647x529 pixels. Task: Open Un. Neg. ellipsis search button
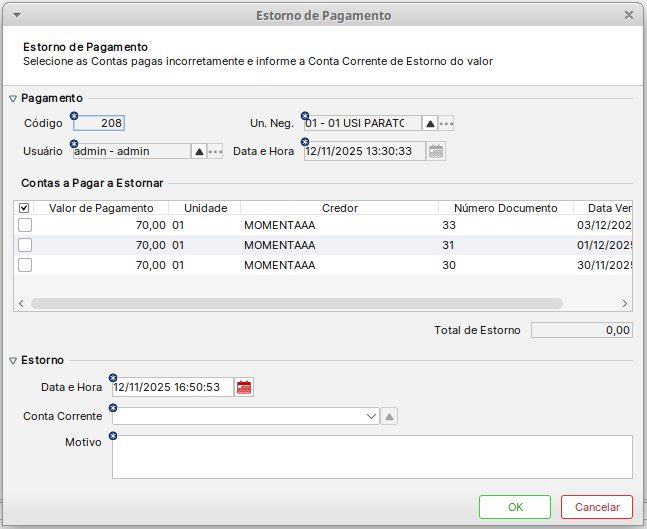click(x=446, y=123)
